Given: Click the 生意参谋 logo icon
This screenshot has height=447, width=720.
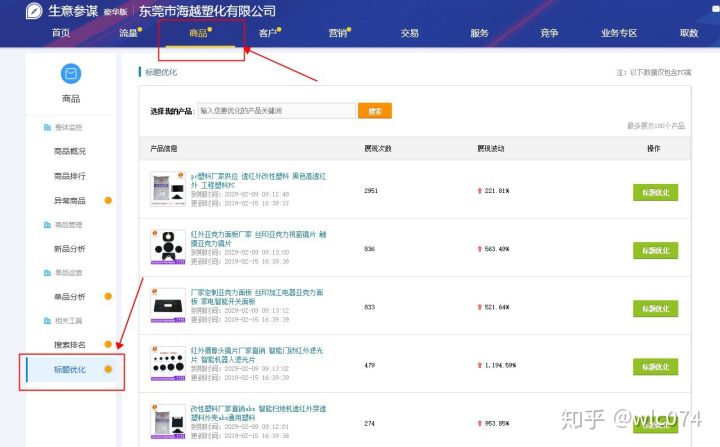Looking at the screenshot, I should (x=34, y=11).
